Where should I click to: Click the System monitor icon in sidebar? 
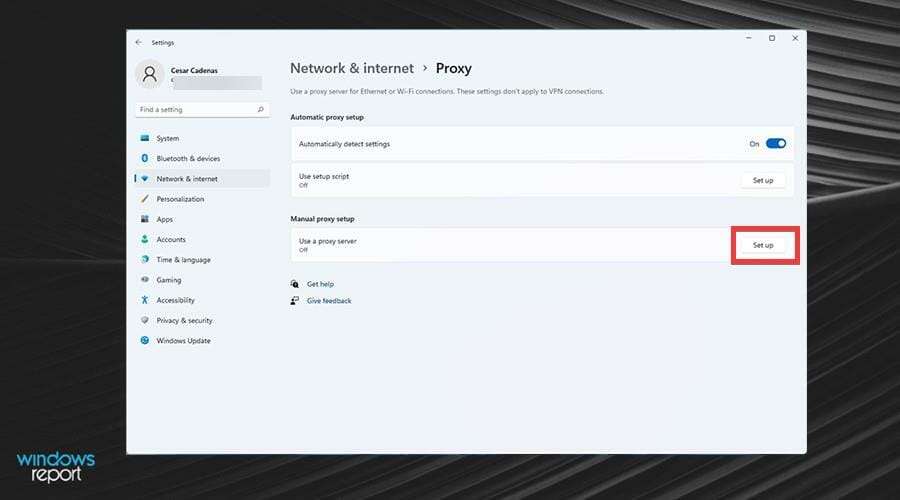pos(145,138)
